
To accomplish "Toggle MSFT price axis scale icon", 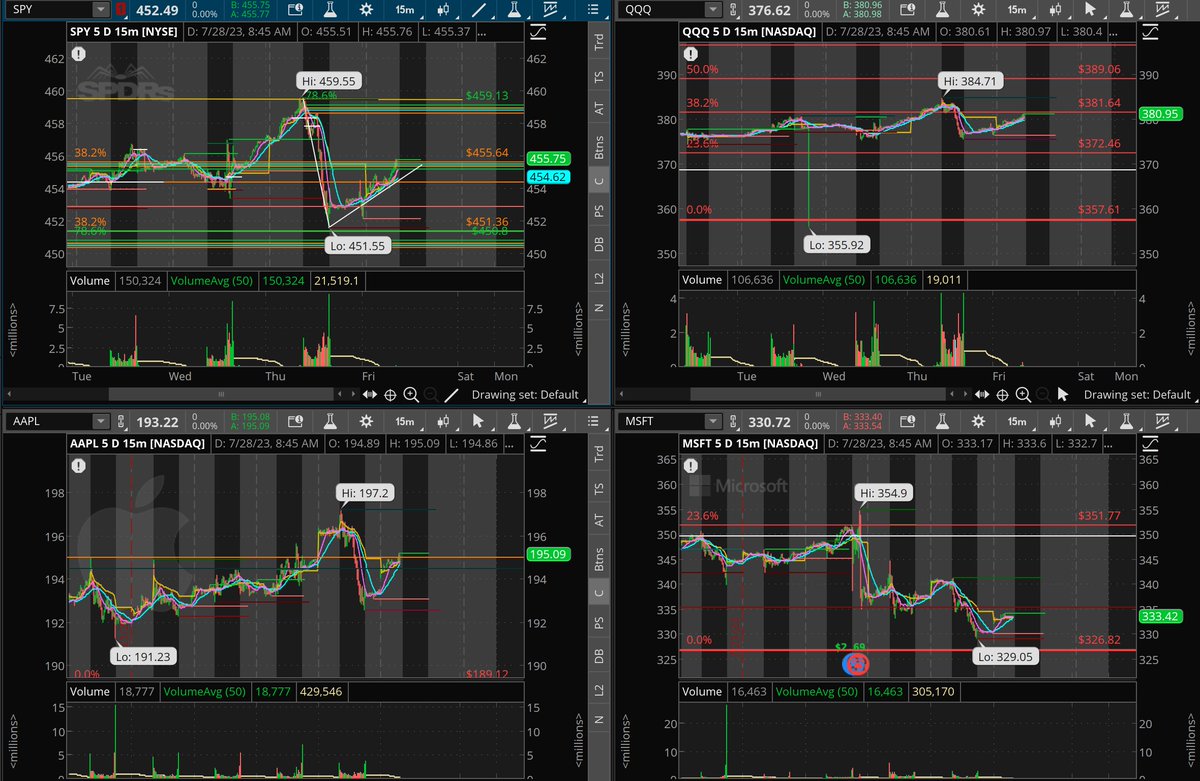I will (1150, 443).
